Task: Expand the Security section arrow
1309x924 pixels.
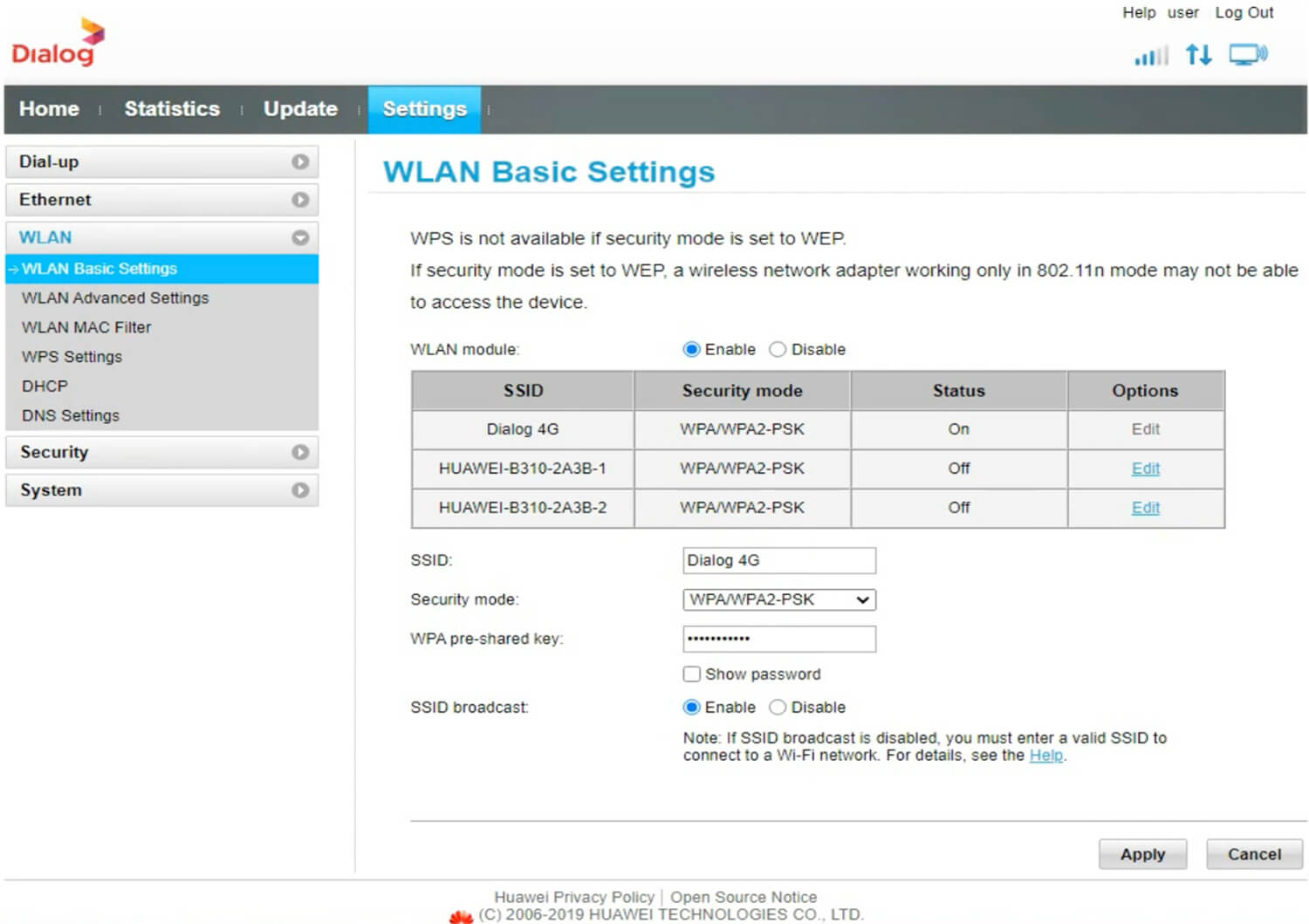Action: click(300, 452)
